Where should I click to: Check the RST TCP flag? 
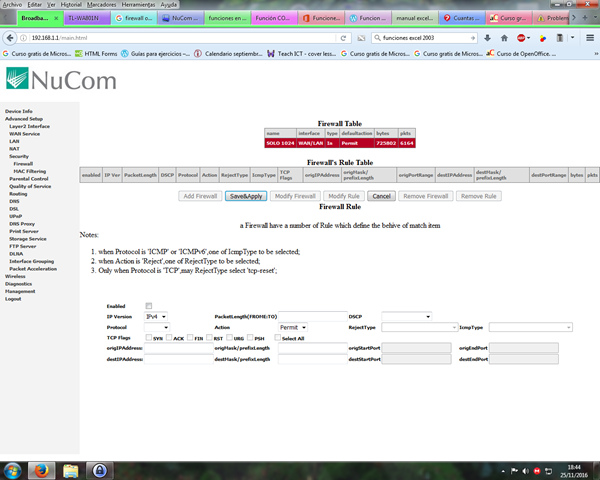coord(209,338)
